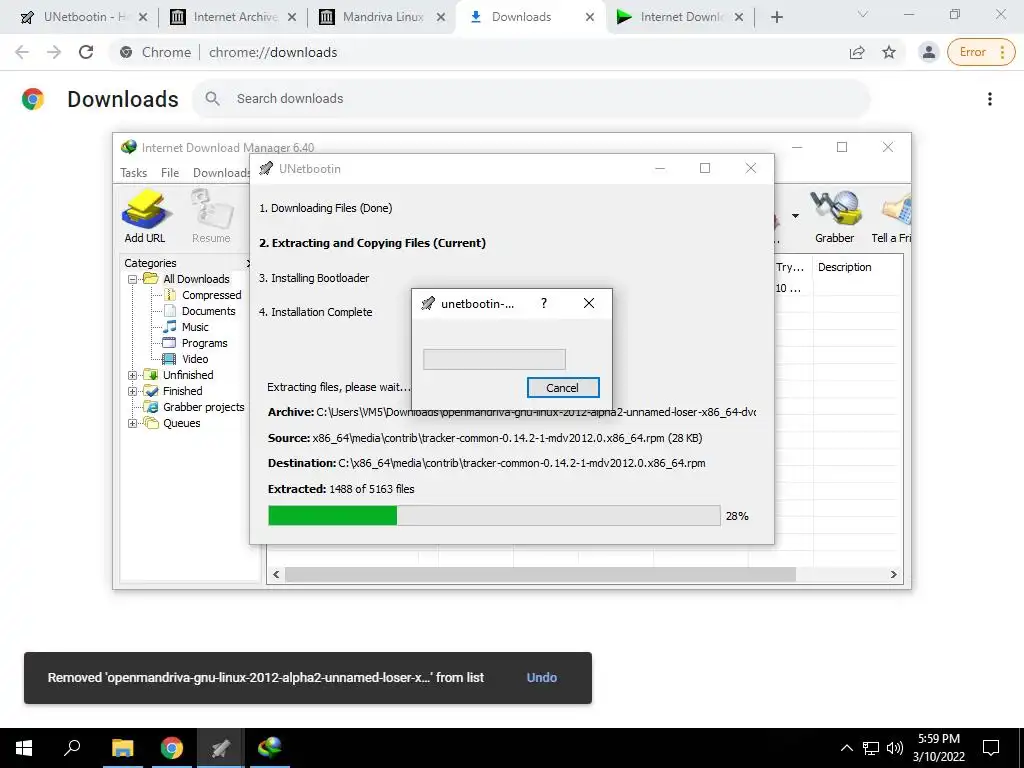Expand the Finished tree node
The image size is (1024, 768).
[133, 391]
